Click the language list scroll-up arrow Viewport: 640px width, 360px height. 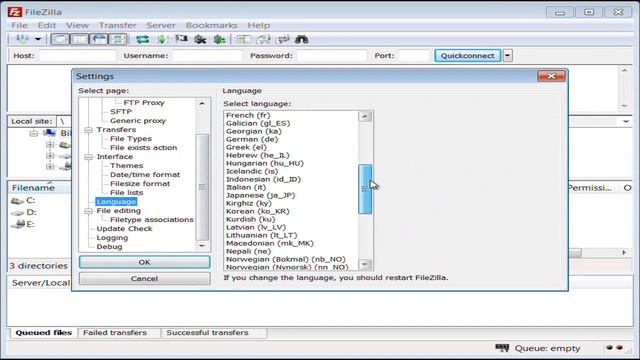(365, 117)
